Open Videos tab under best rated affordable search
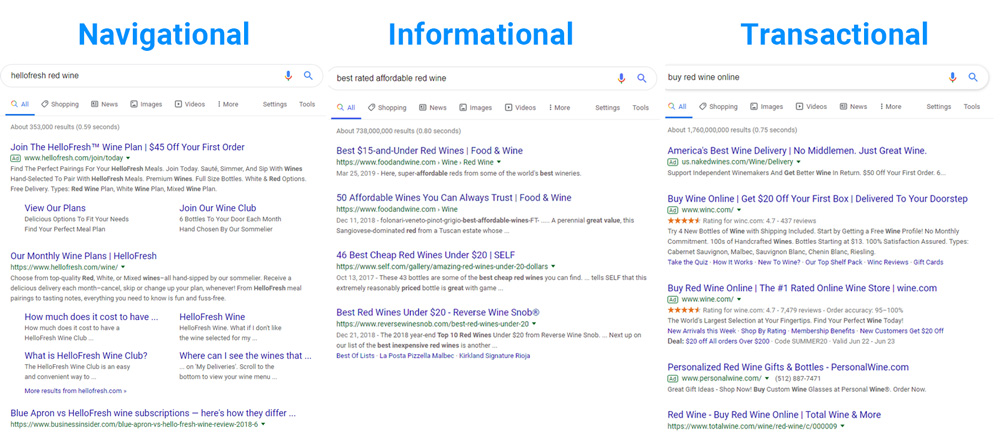 [520, 108]
